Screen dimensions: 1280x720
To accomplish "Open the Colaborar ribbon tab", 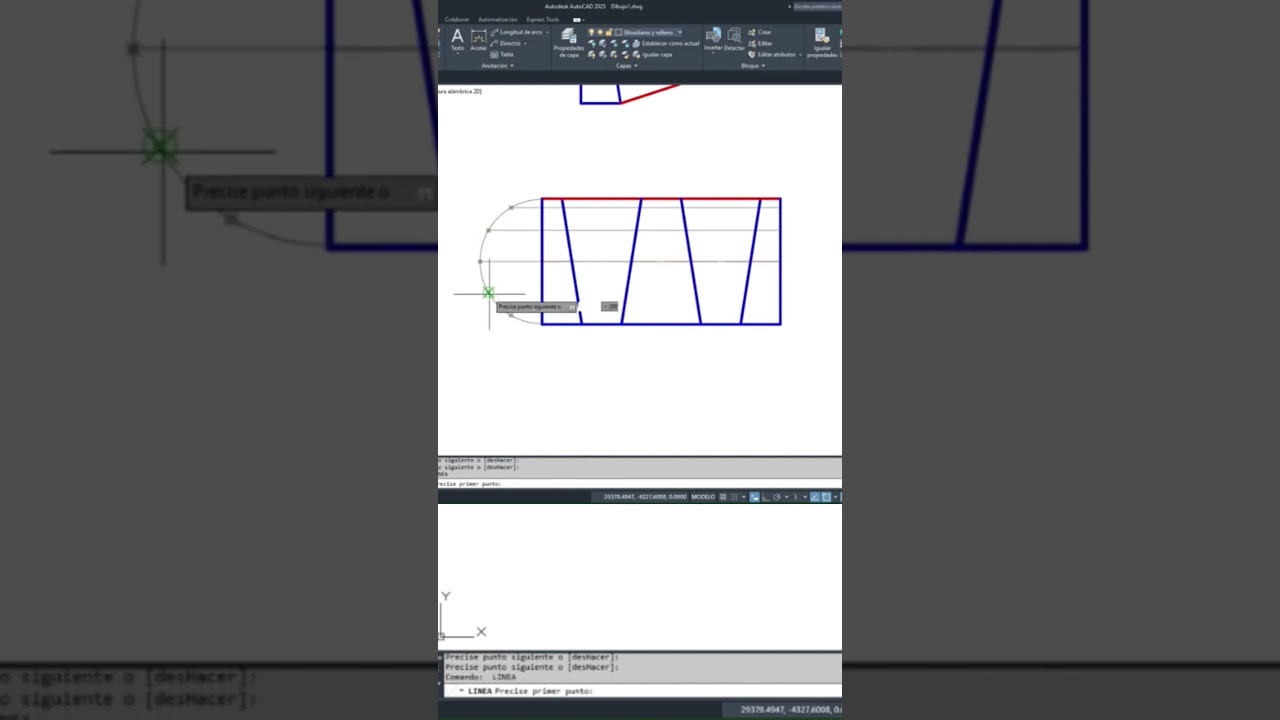I will tap(457, 20).
